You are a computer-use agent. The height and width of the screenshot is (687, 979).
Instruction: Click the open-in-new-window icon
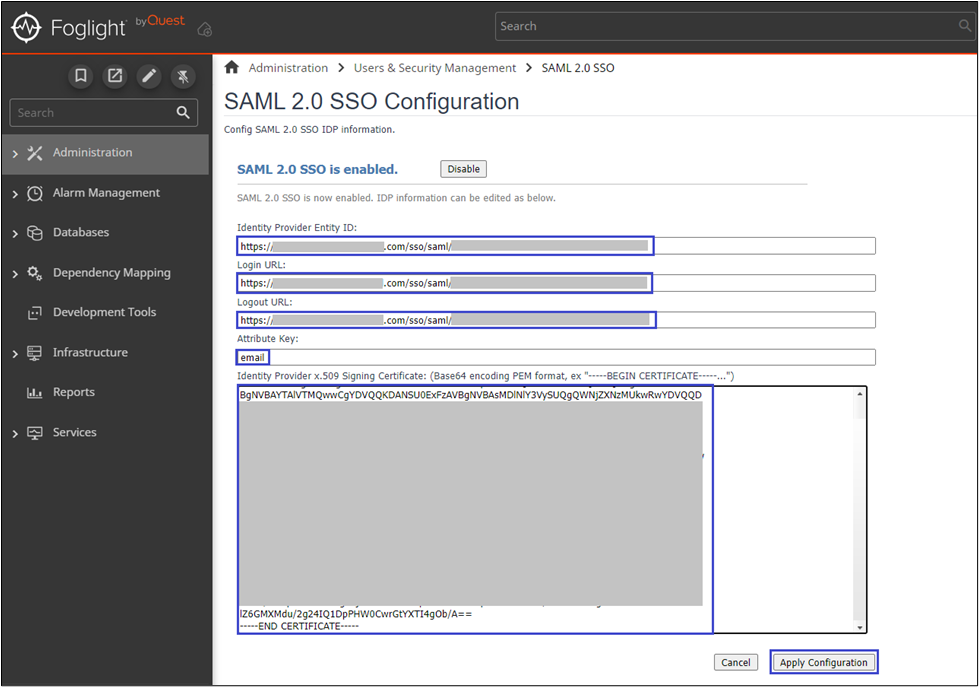click(115, 76)
